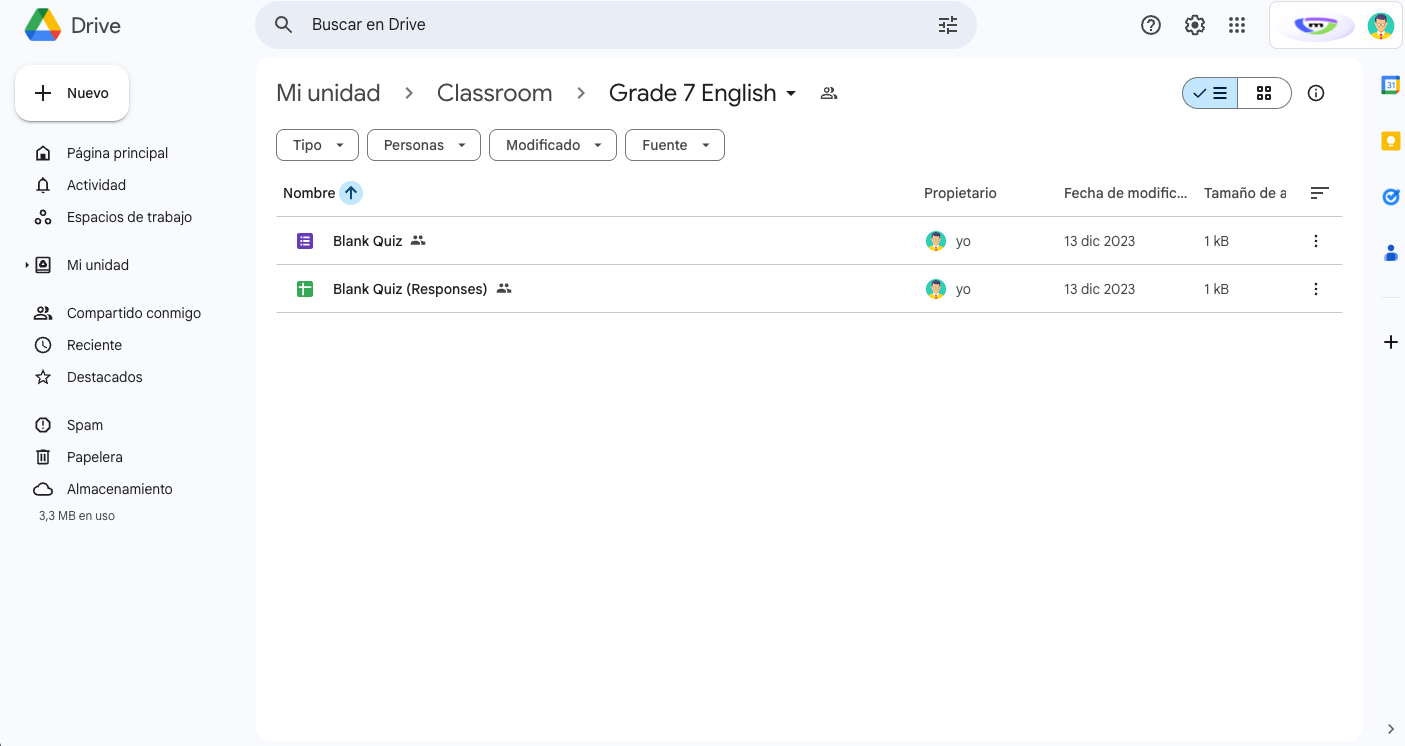Viewport: 1405px width, 746px height.
Task: Open the Tipo filter dropdown
Action: (x=317, y=145)
